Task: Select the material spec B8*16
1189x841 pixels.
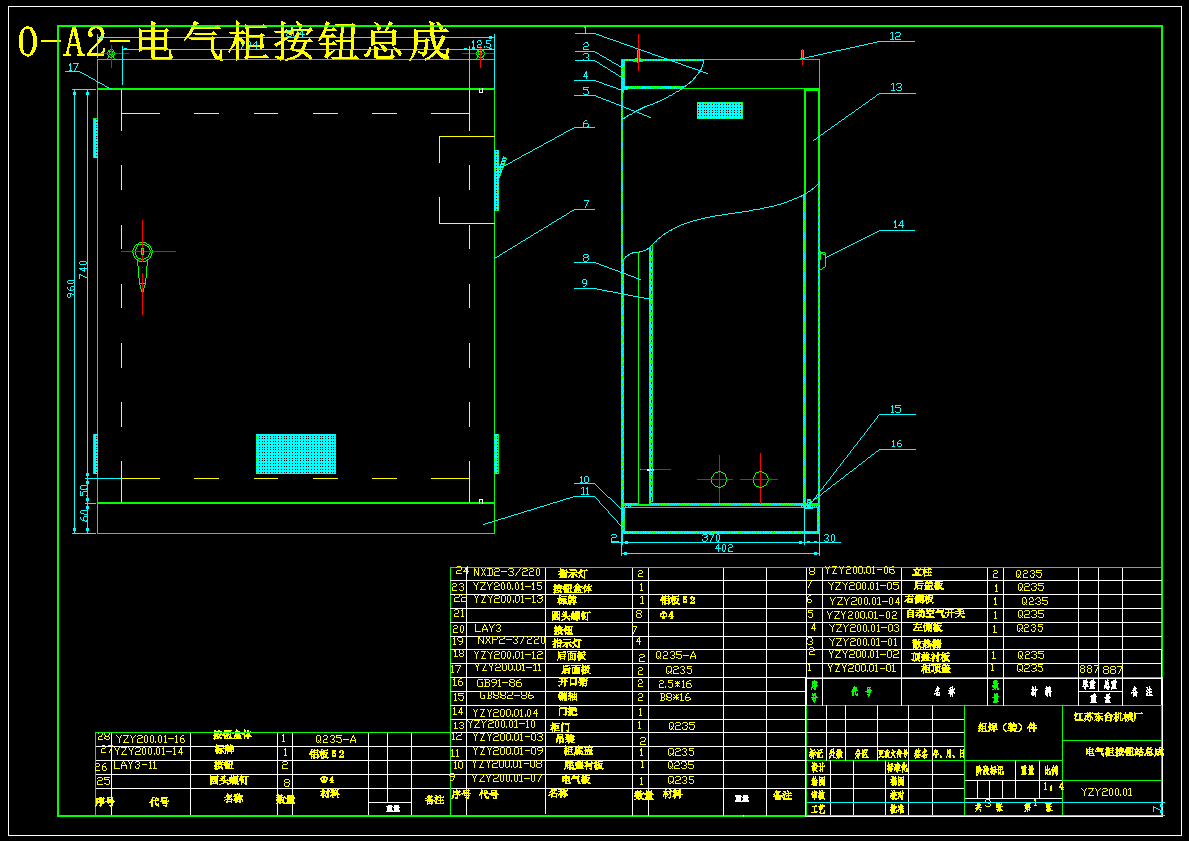Action: 675,697
